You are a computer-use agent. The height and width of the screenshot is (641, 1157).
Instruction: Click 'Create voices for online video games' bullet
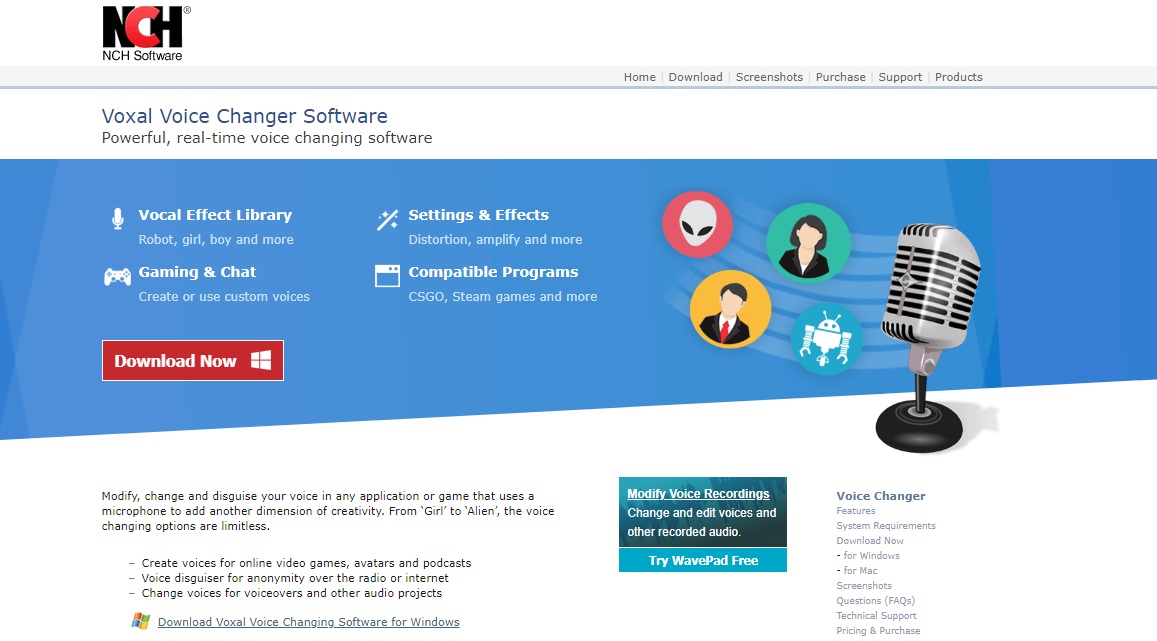coord(306,563)
